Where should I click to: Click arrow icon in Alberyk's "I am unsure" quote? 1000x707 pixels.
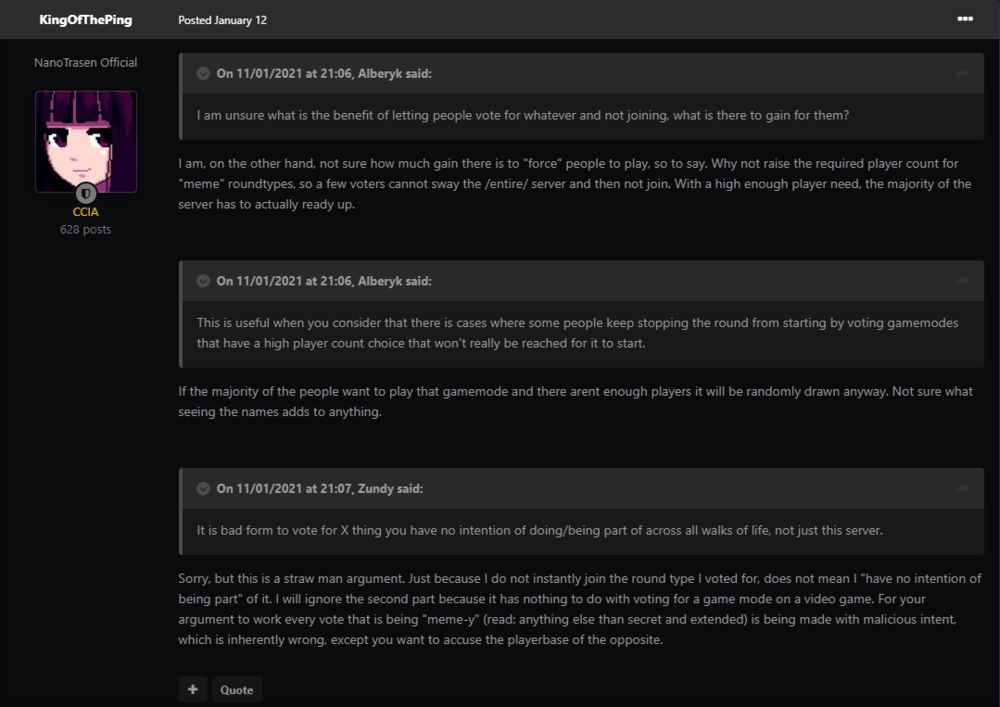(x=962, y=74)
